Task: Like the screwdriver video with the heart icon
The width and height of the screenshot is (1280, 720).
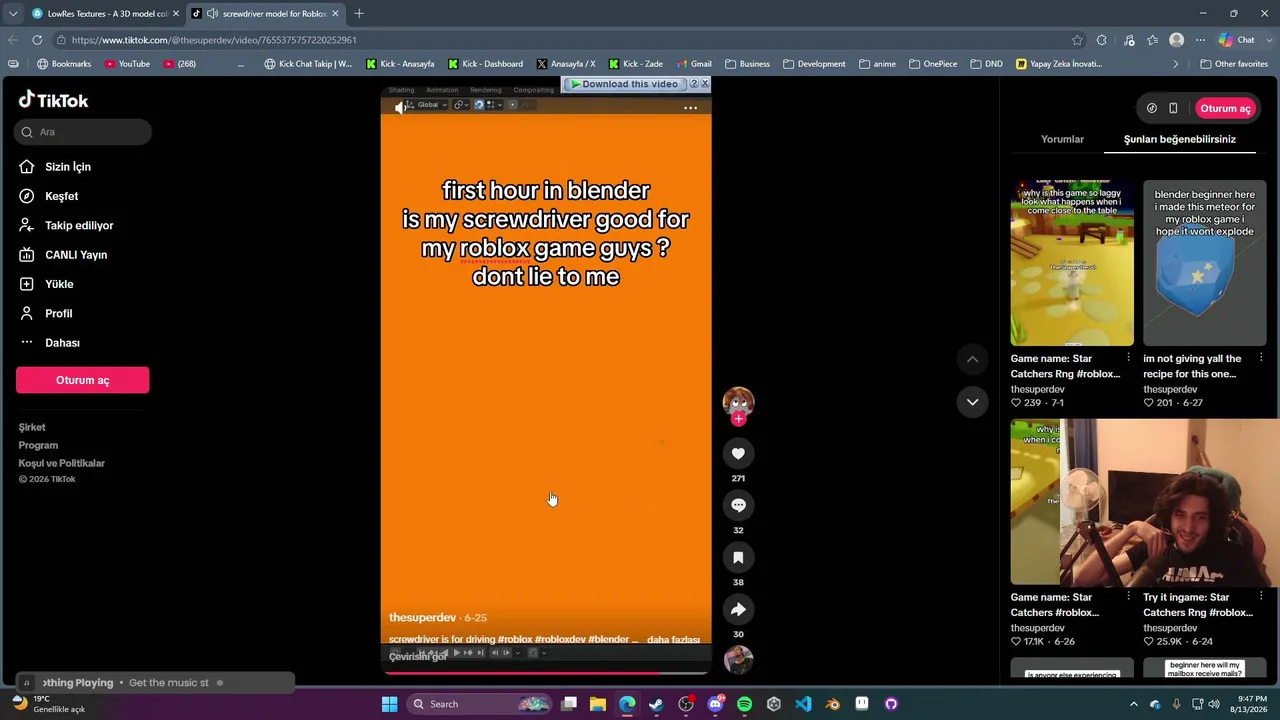Action: (x=738, y=454)
